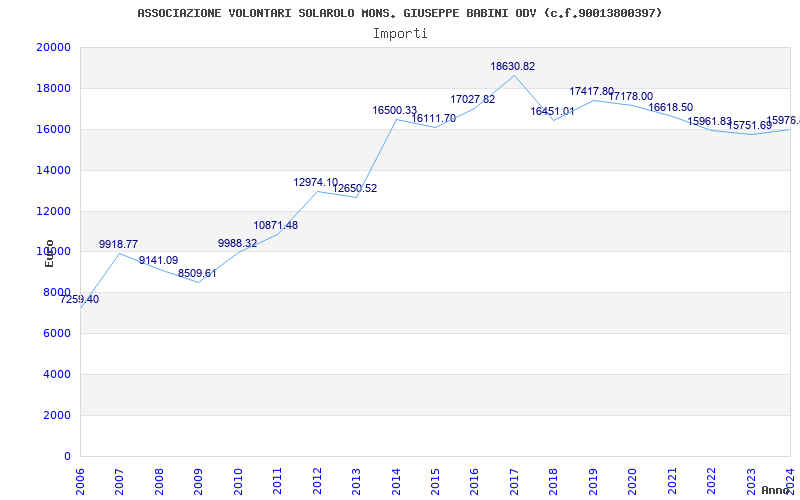Click the 7259.40 data label
Viewport: 800px width, 500px height.
(x=80, y=299)
